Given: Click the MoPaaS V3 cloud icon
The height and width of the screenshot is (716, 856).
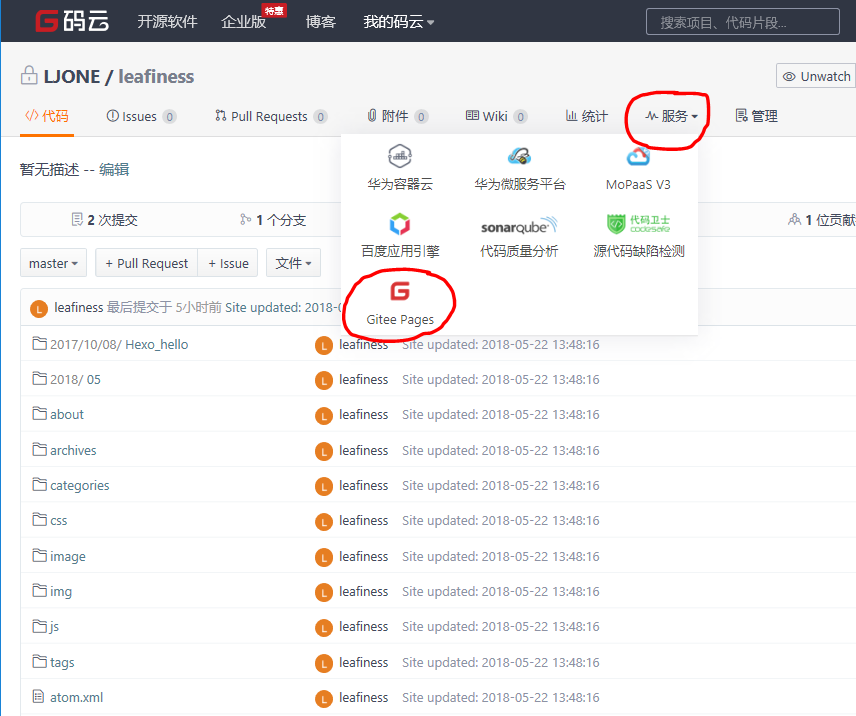Looking at the screenshot, I should [x=638, y=157].
